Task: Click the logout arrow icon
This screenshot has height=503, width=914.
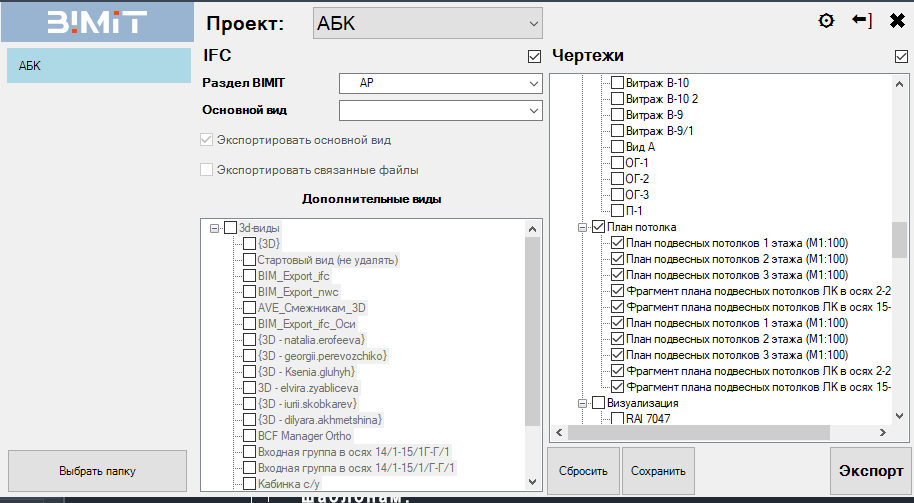Action: tap(861, 21)
